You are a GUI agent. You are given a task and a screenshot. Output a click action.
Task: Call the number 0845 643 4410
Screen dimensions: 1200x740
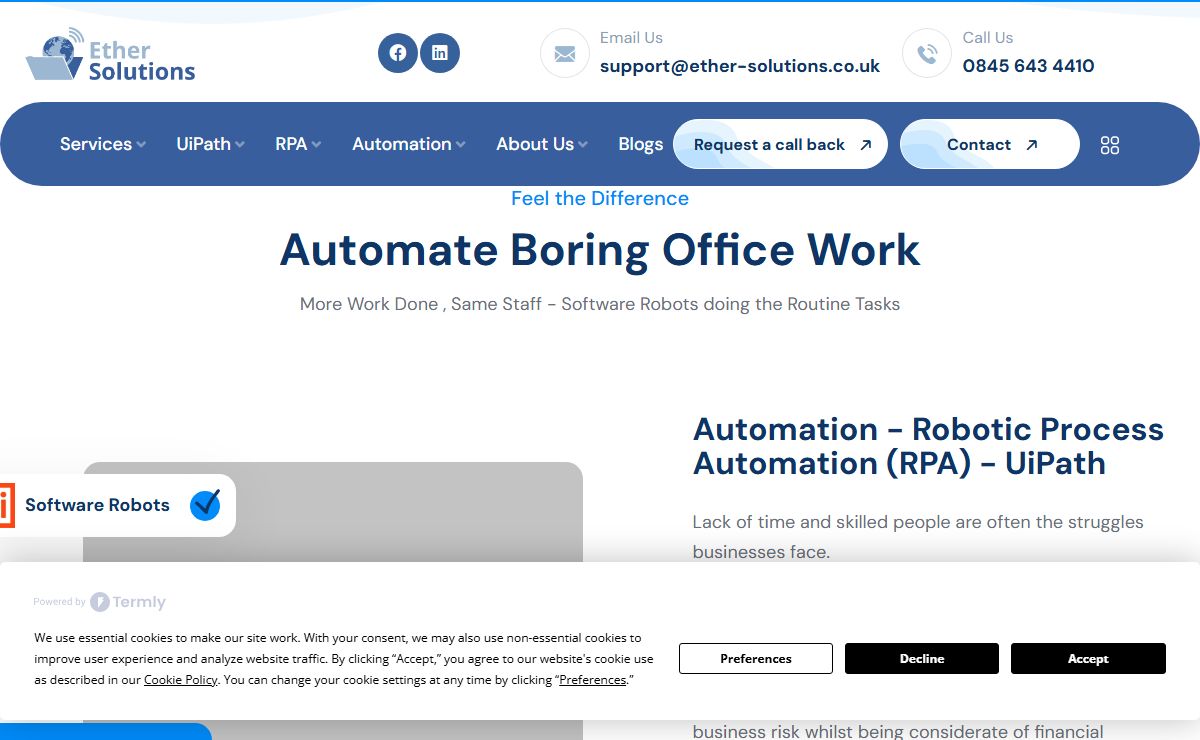point(1028,66)
